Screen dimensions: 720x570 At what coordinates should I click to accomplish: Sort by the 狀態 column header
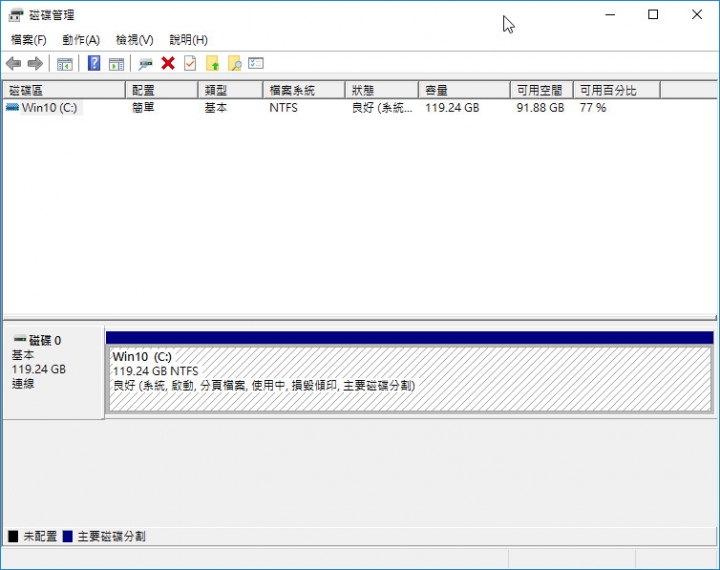(x=382, y=90)
